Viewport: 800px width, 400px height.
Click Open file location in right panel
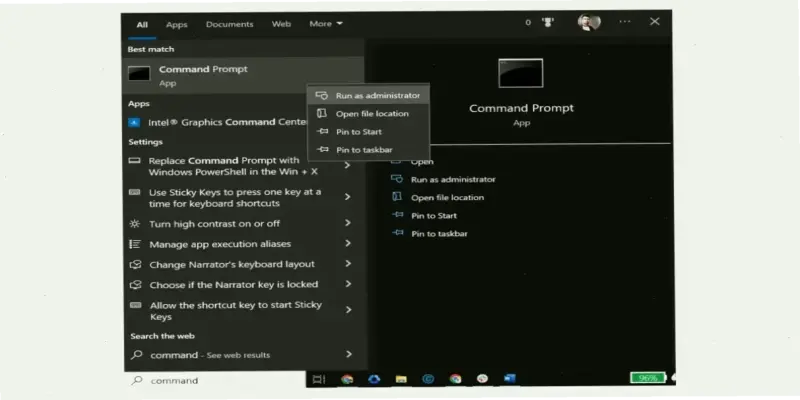(x=447, y=197)
